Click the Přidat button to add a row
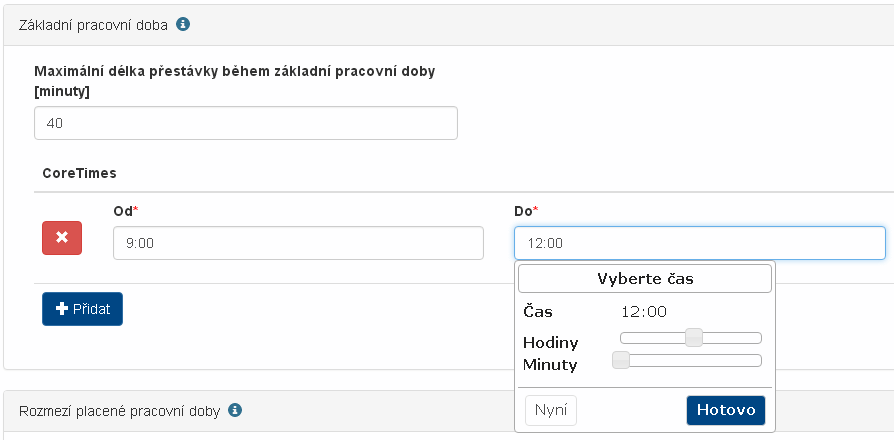This screenshot has height=440, width=894. [x=82, y=309]
